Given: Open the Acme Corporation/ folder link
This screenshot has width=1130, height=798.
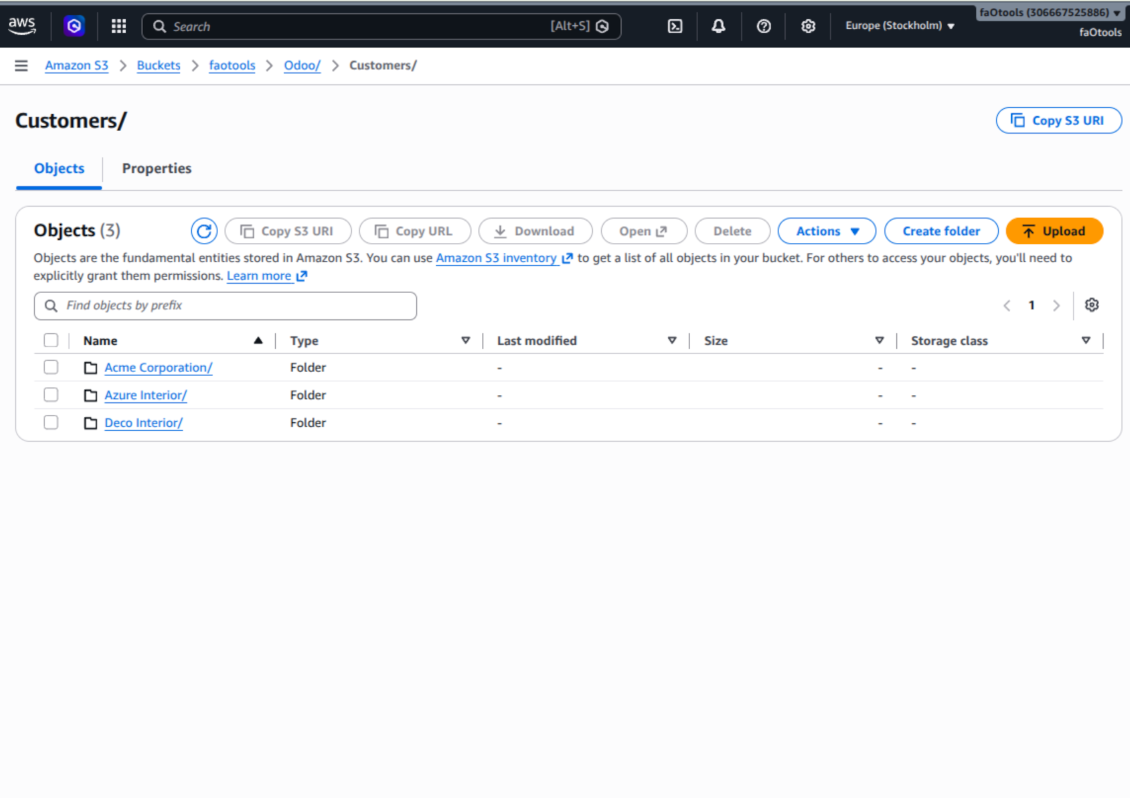Looking at the screenshot, I should pyautogui.click(x=159, y=368).
